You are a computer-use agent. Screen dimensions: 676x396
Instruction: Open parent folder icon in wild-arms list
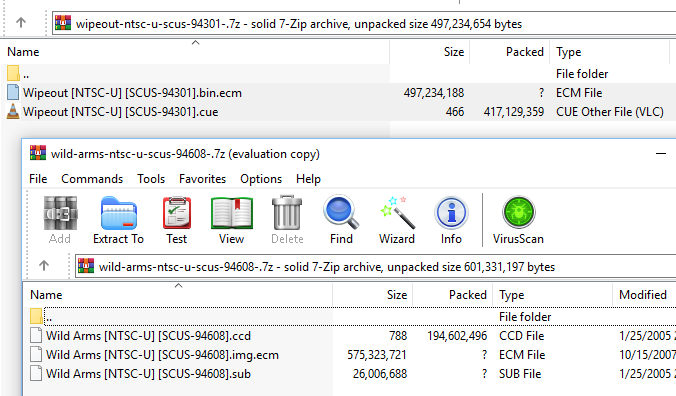(x=37, y=316)
